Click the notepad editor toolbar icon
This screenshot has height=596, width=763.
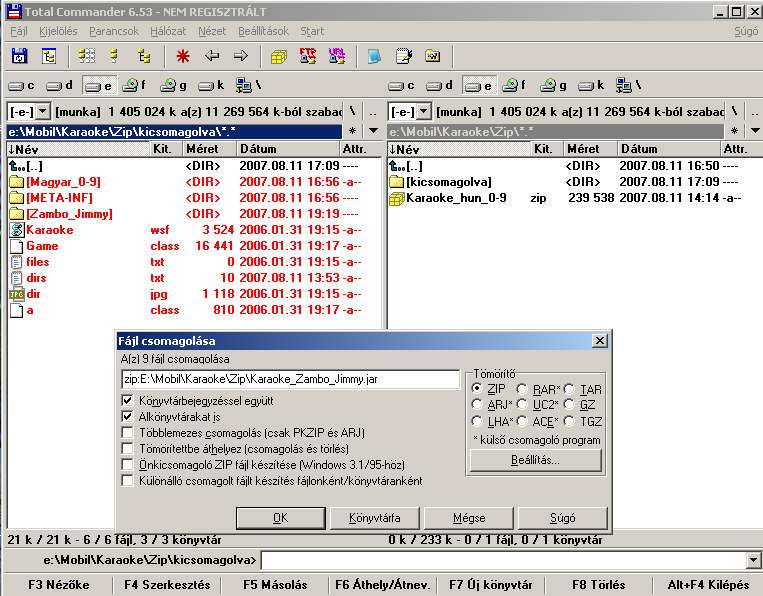coord(404,56)
